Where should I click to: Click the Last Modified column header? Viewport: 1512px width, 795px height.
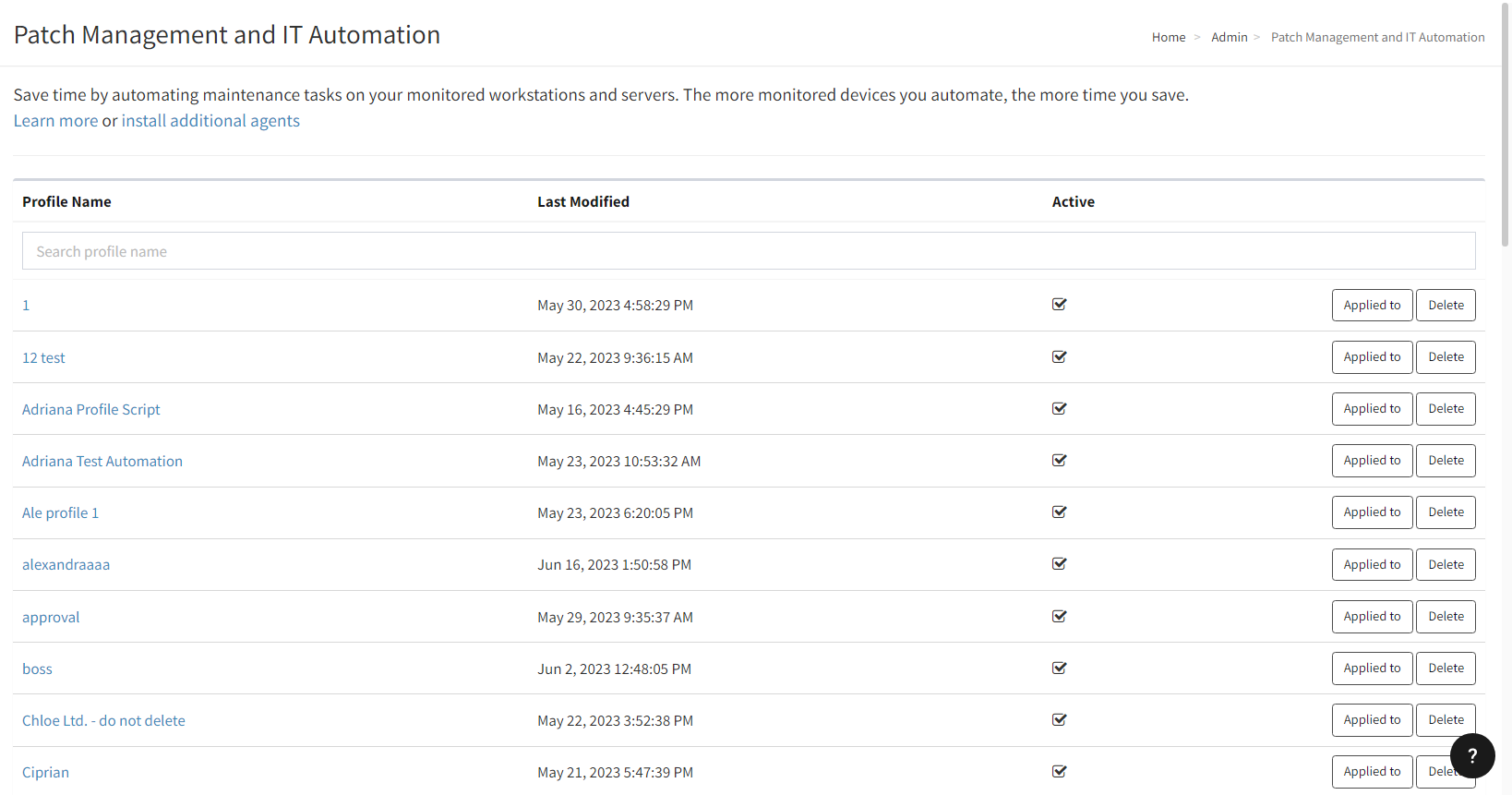(583, 201)
